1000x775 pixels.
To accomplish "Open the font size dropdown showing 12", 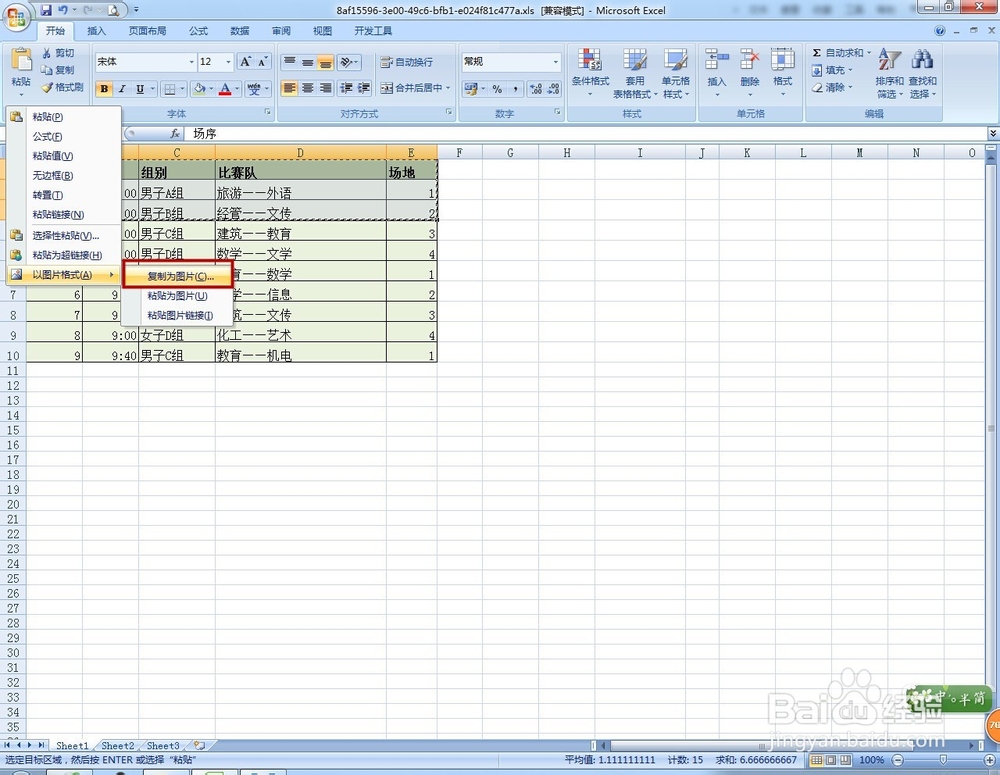I will point(228,62).
